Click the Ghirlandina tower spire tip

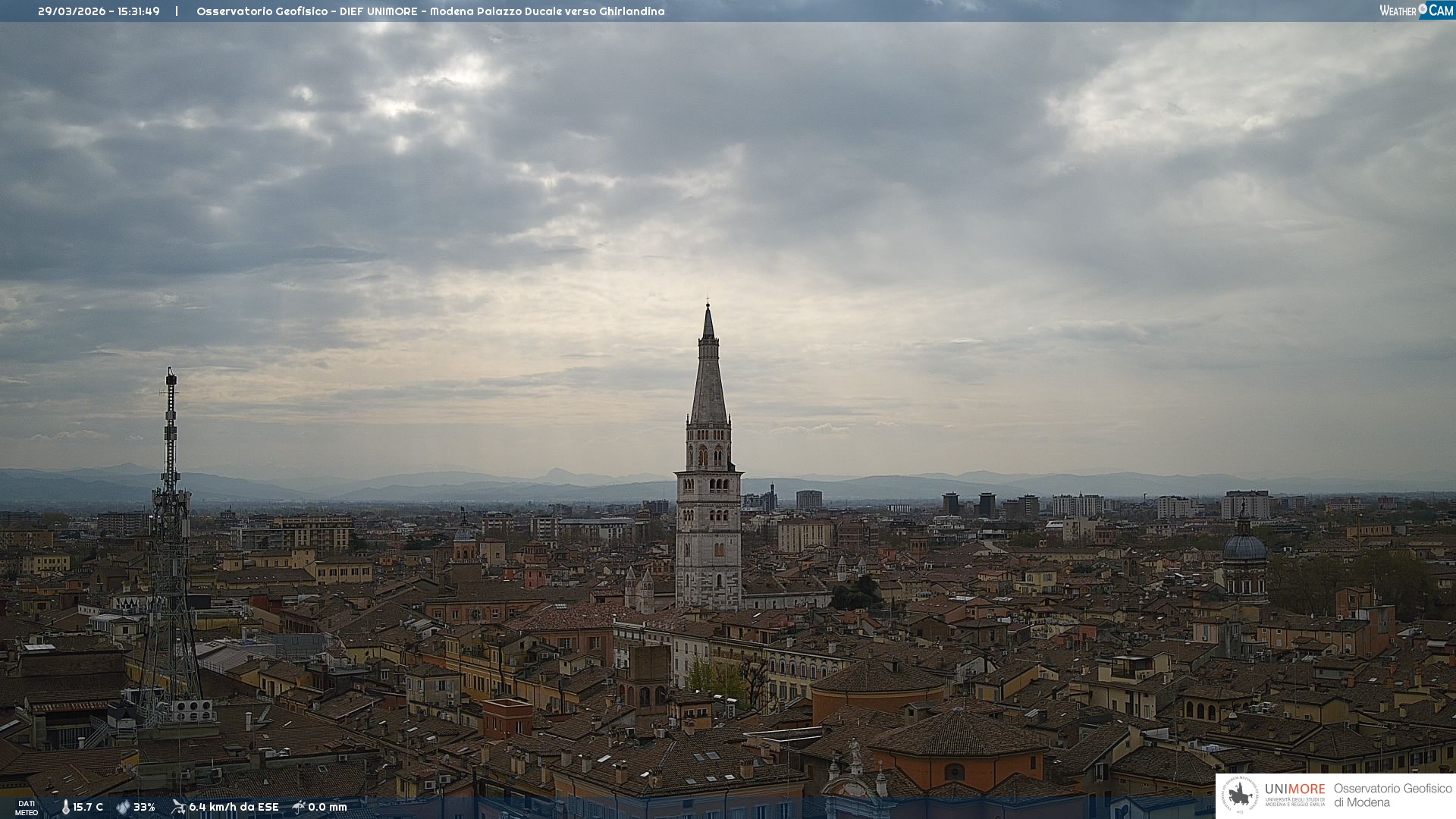[708, 306]
